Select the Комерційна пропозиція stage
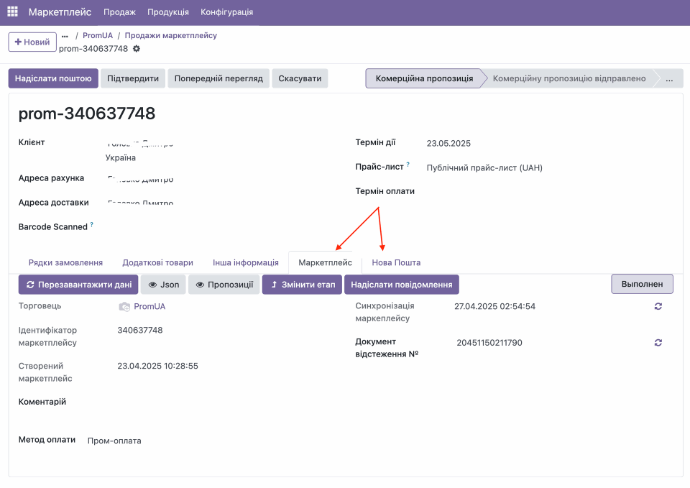The width and height of the screenshot is (690, 488). tap(424, 79)
